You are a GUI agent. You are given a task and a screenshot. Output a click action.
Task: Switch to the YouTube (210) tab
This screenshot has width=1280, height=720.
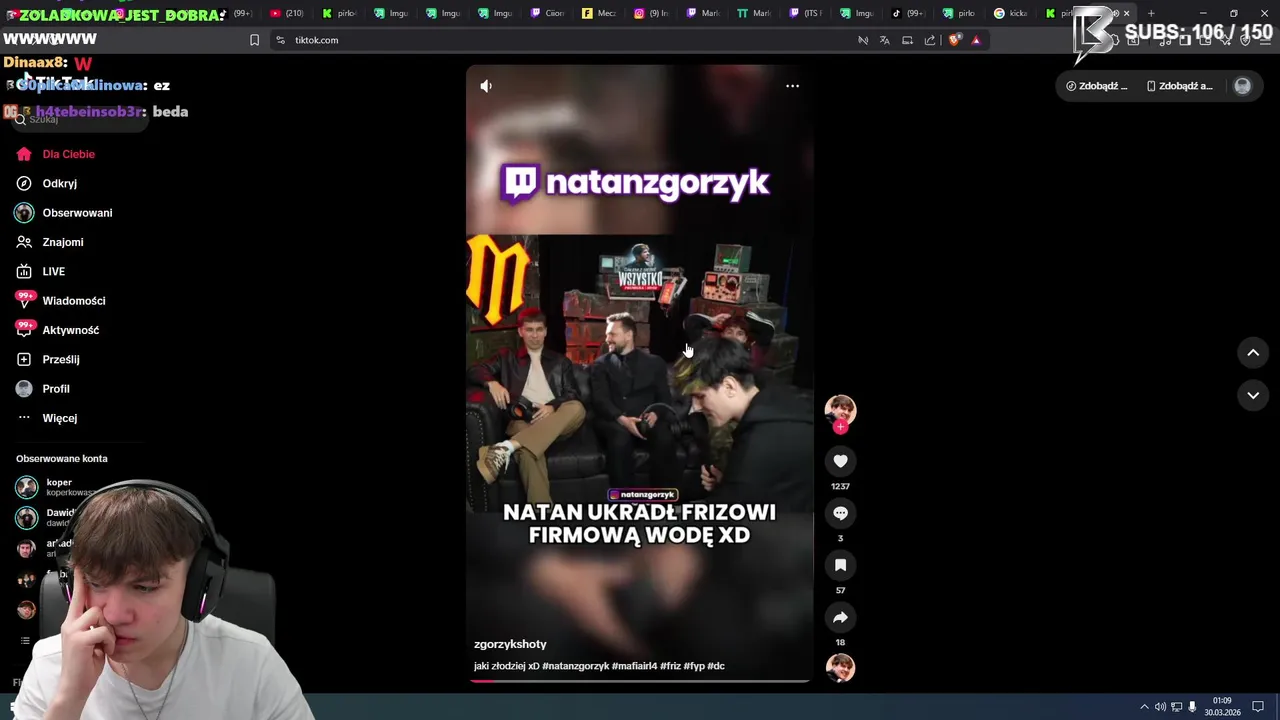287,13
